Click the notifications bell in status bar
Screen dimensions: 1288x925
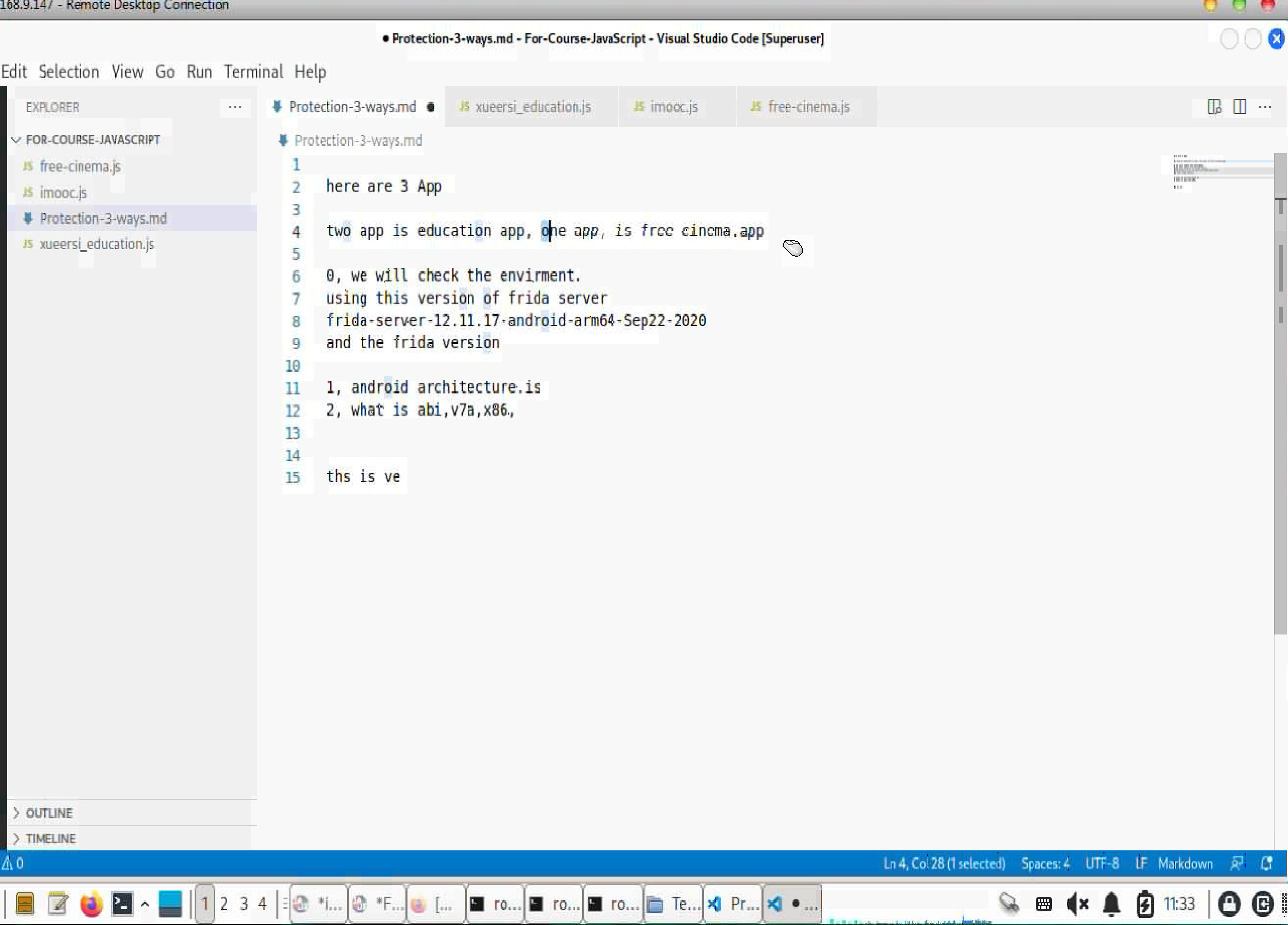click(1266, 863)
